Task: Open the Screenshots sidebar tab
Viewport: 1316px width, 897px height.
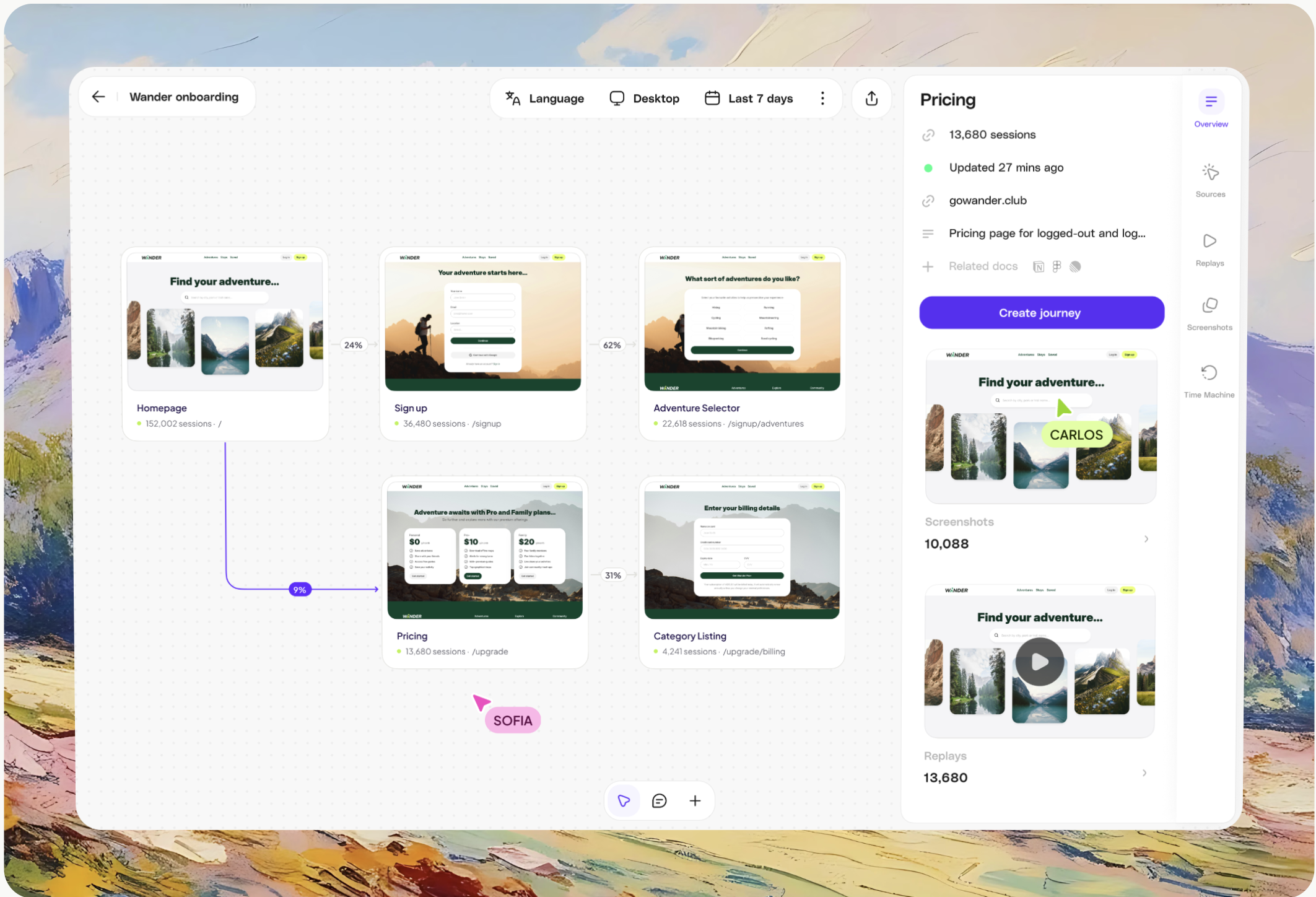Action: (x=1209, y=313)
